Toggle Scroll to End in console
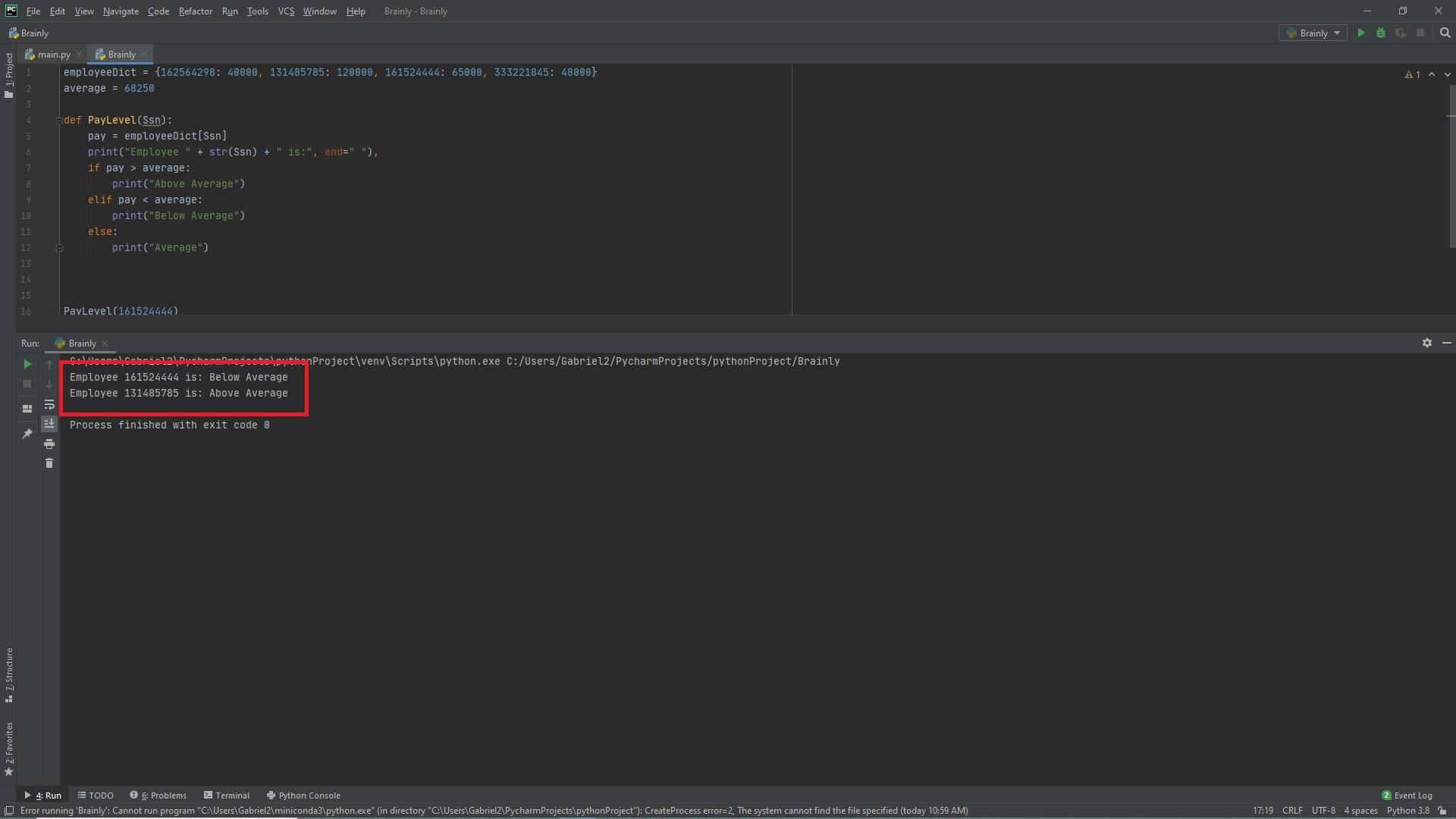1456x819 pixels. click(49, 424)
